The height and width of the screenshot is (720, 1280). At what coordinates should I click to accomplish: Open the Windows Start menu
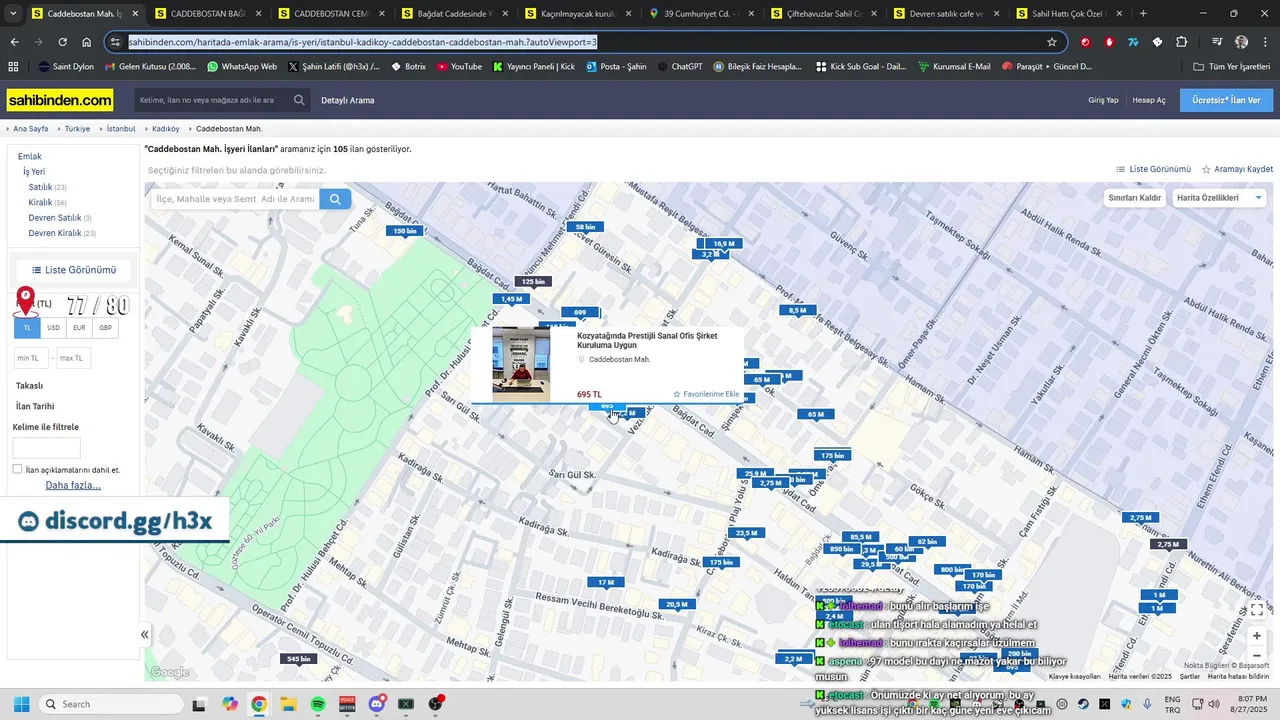[22, 704]
